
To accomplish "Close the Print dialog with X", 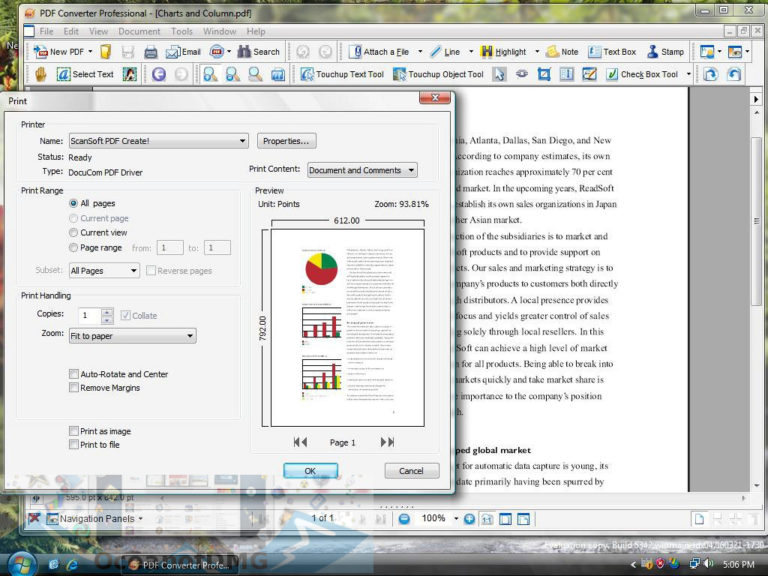I will (x=435, y=98).
